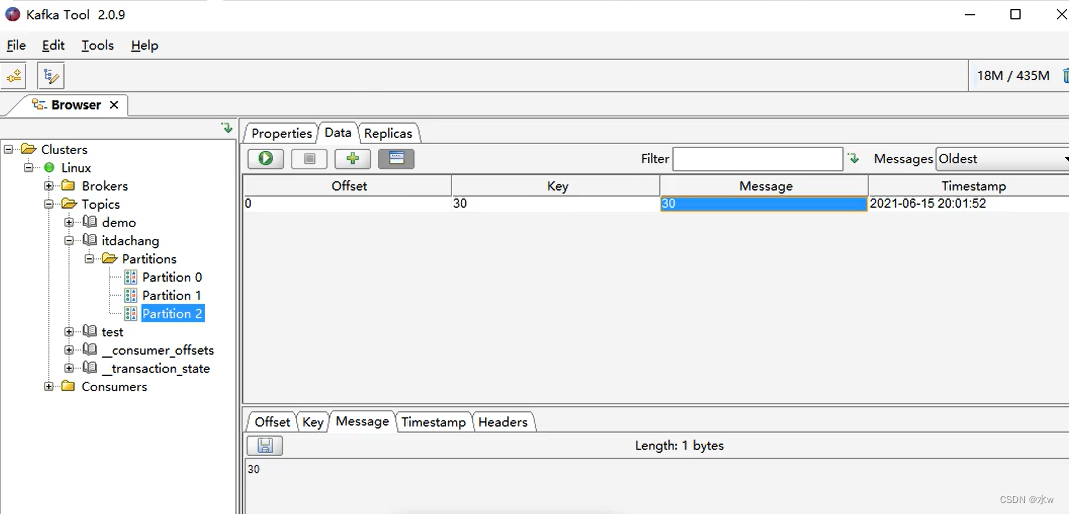Select the highlighted Message cell 30
1069x514 pixels.
[764, 204]
